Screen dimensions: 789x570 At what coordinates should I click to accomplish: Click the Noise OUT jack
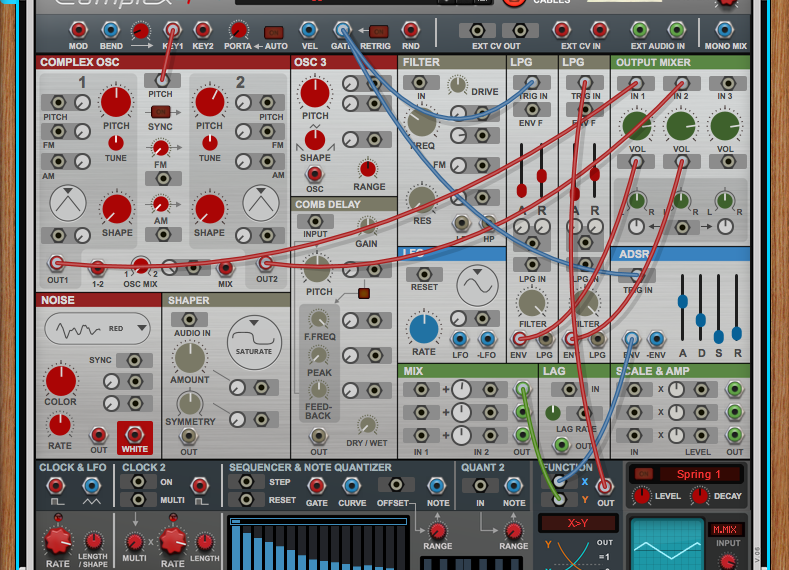(x=99, y=434)
